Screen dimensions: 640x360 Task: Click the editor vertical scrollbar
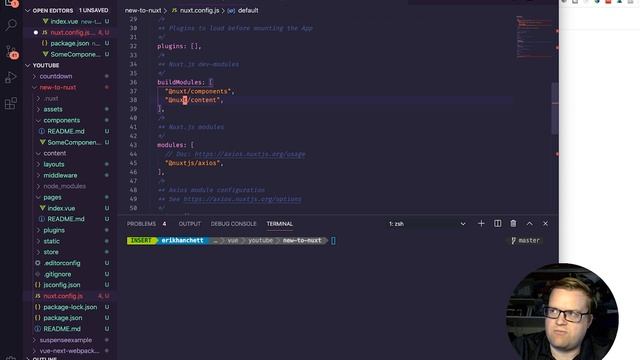pos(555,109)
